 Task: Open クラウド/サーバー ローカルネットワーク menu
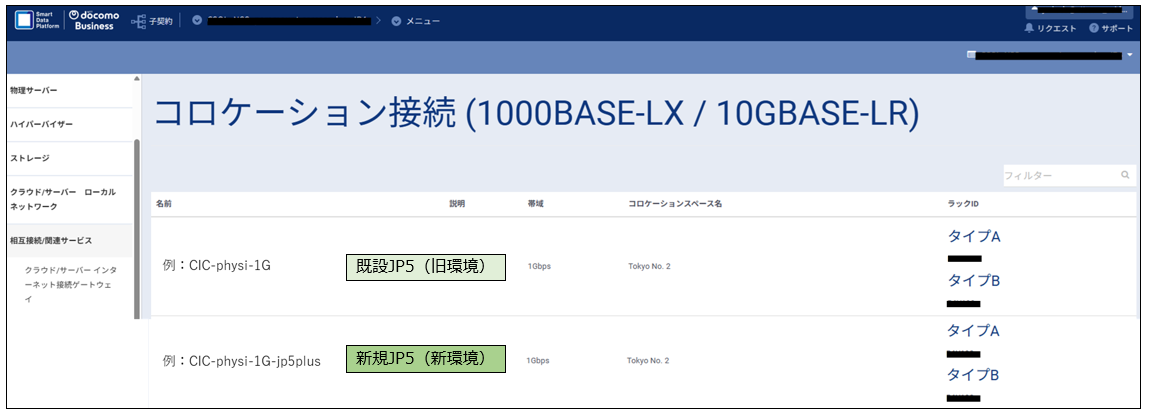[x=62, y=198]
